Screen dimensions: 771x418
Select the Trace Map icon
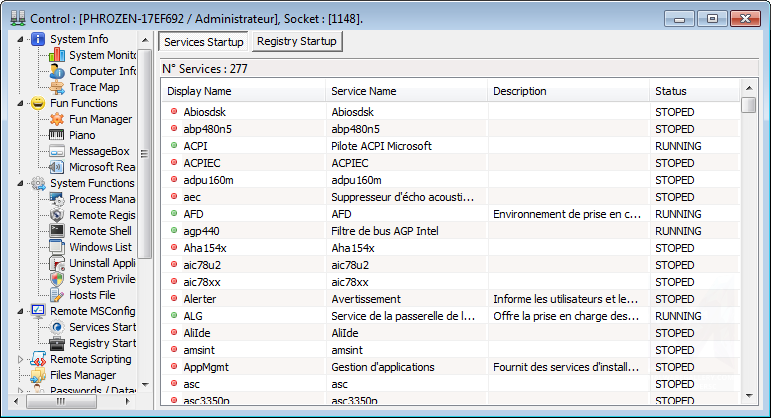pos(57,87)
